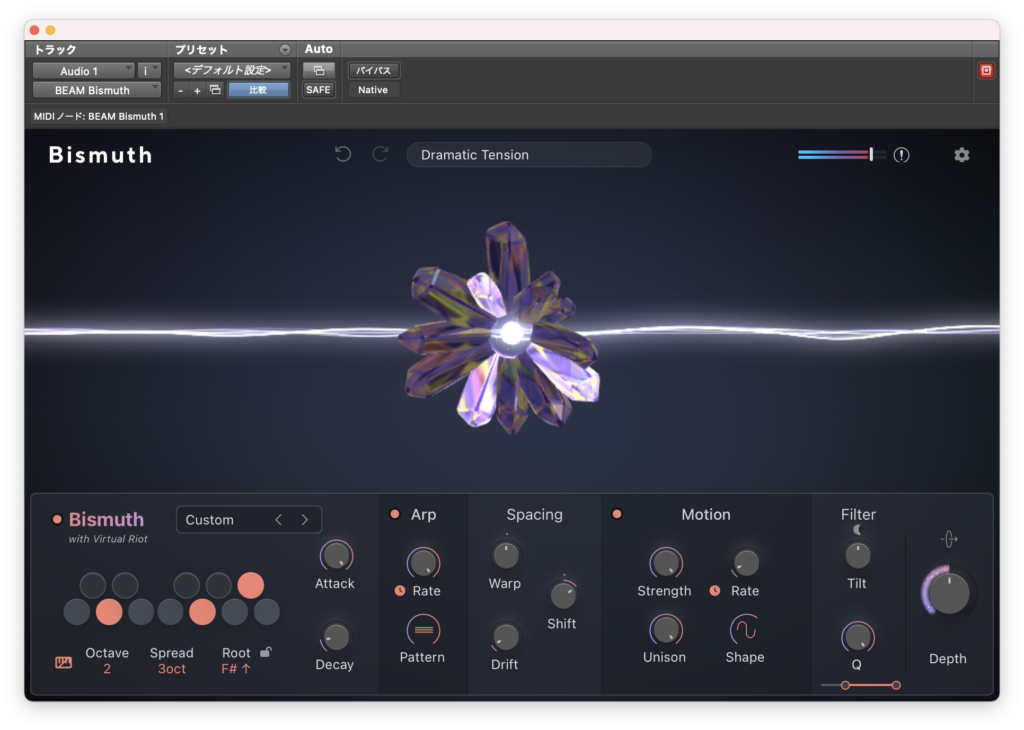Click the undo arrow icon
Image resolution: width=1024 pixels, height=730 pixels.
coord(343,154)
